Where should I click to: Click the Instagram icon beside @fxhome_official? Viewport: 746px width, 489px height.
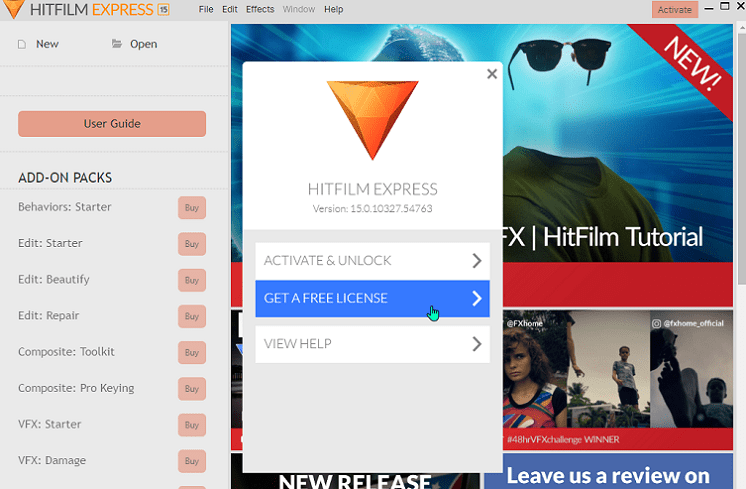(x=656, y=323)
